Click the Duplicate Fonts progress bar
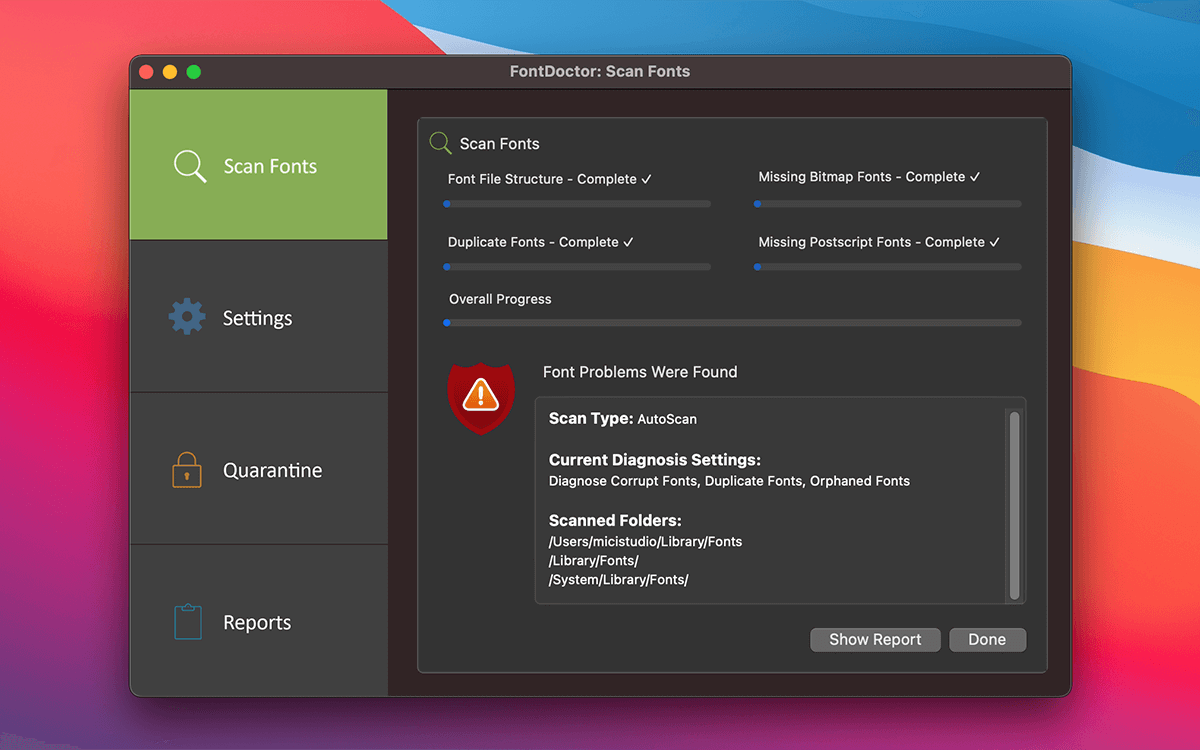 (577, 267)
